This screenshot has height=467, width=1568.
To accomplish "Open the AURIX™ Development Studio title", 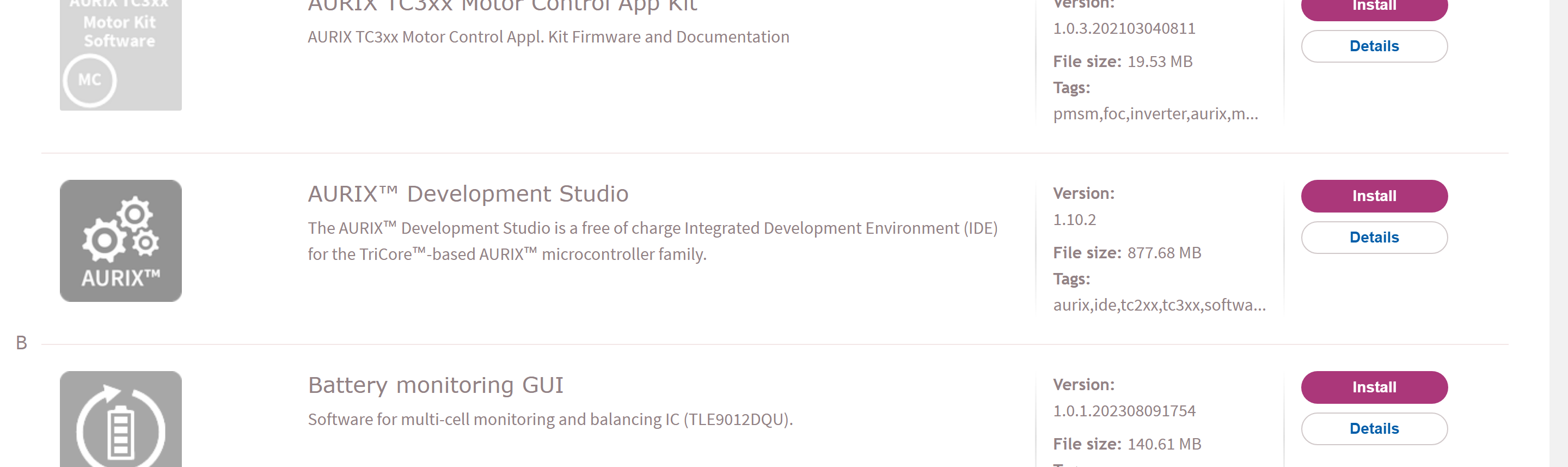I will point(468,193).
